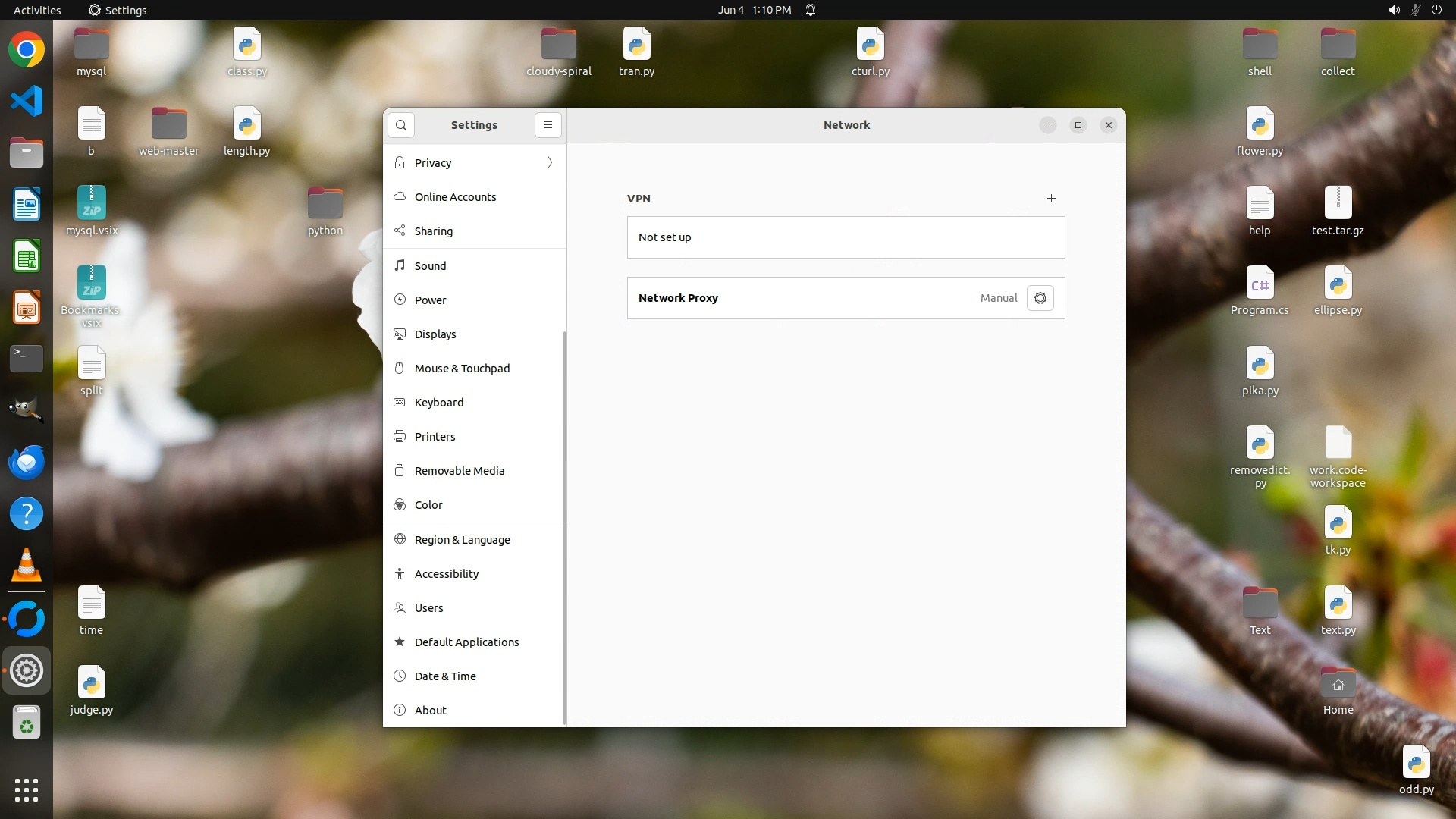
Task: Open Accessibility settings
Action: click(446, 574)
